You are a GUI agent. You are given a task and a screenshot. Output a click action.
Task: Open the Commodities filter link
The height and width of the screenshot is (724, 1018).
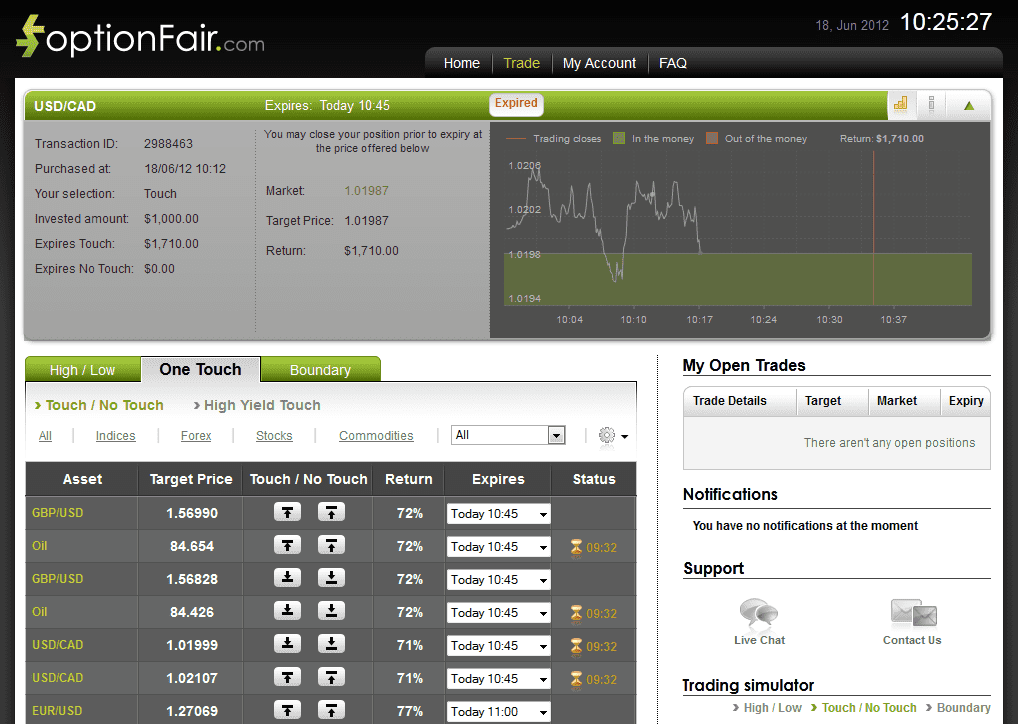point(376,435)
